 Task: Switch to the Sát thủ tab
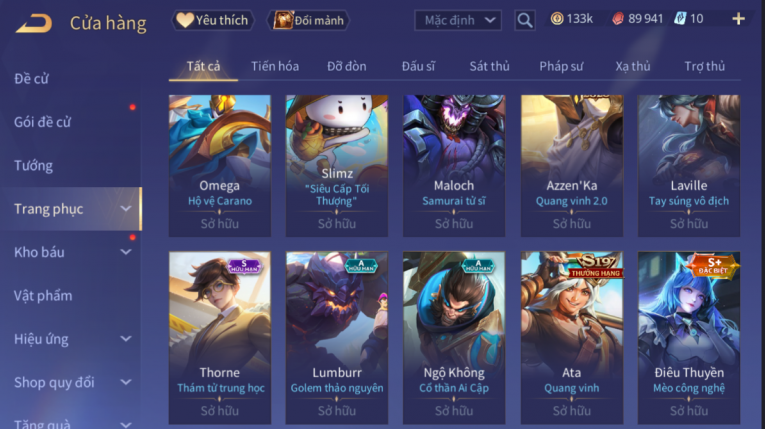pyautogui.click(x=489, y=66)
